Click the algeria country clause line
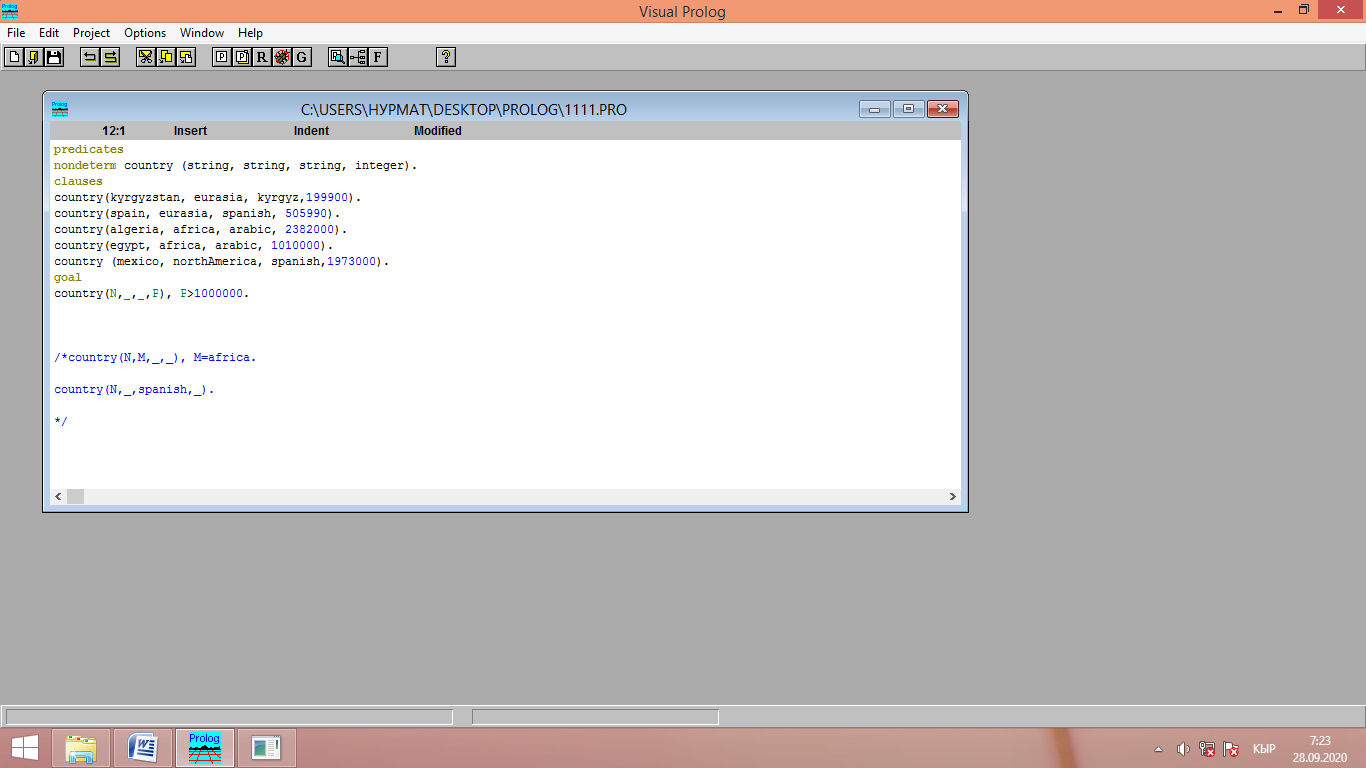The image size is (1366, 768). pos(200,230)
